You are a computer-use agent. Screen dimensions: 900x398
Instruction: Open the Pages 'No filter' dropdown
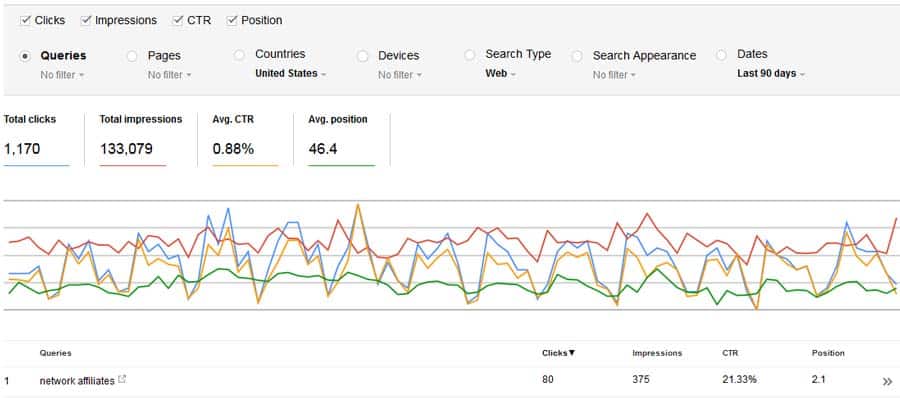tap(169, 75)
